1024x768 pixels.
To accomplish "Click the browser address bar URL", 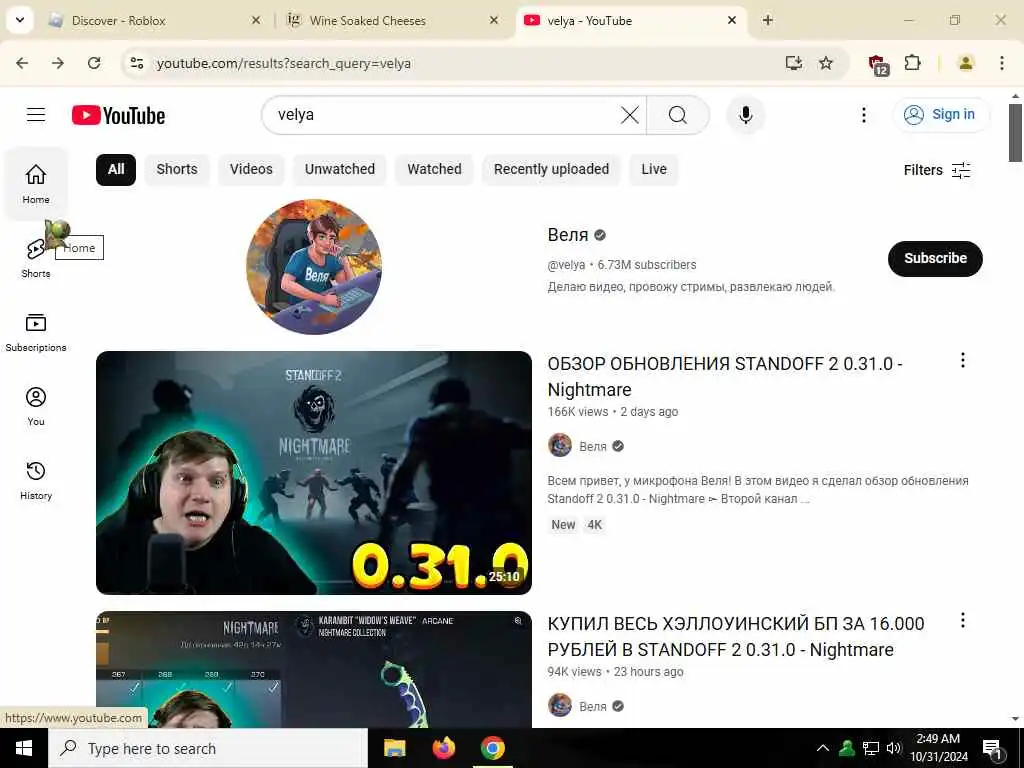I will click(283, 63).
